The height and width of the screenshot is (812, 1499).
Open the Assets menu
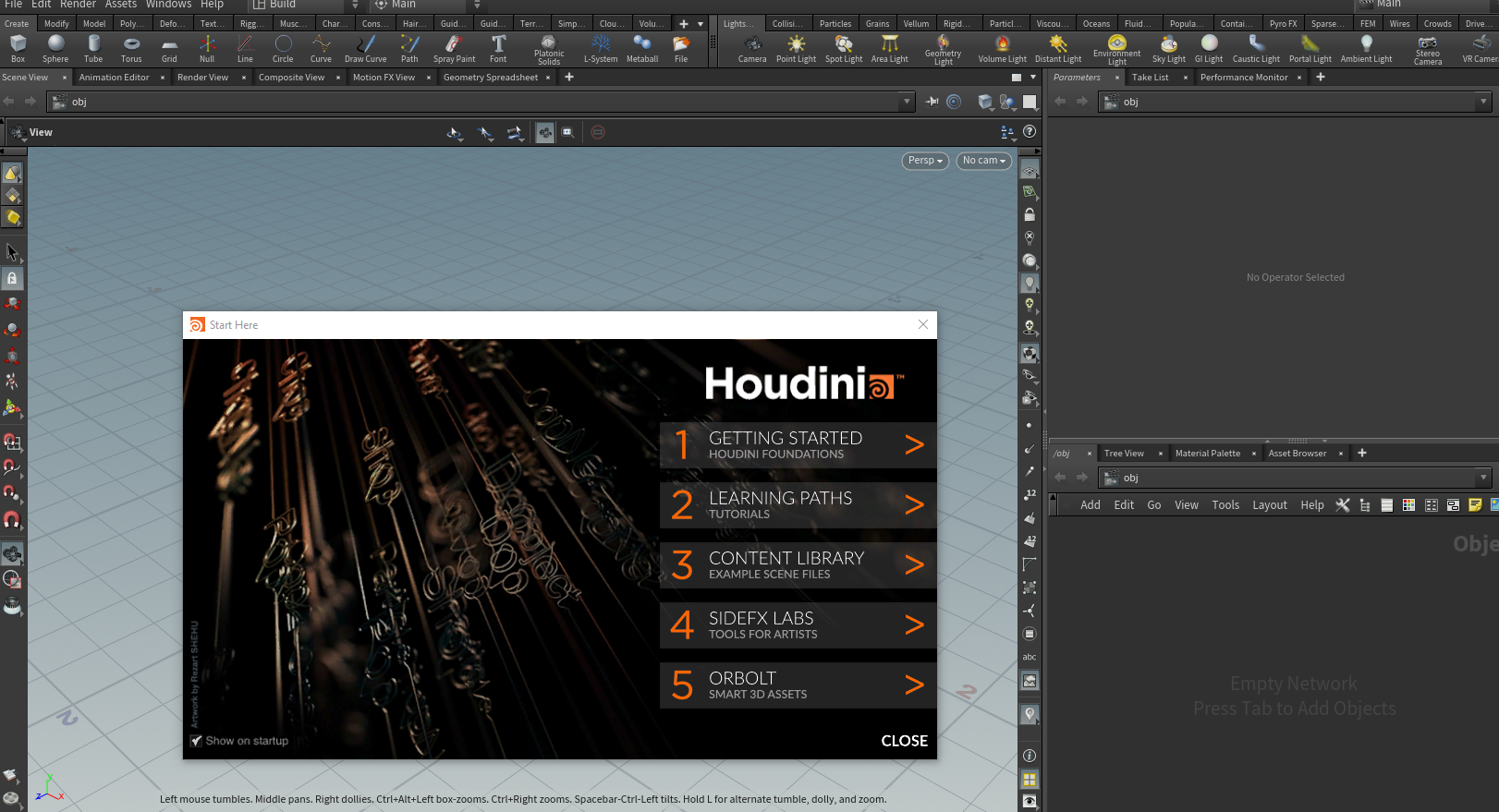[x=121, y=5]
